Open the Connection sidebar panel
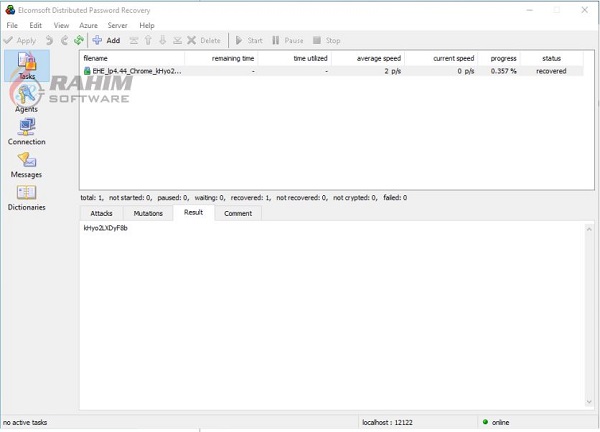 click(26, 132)
